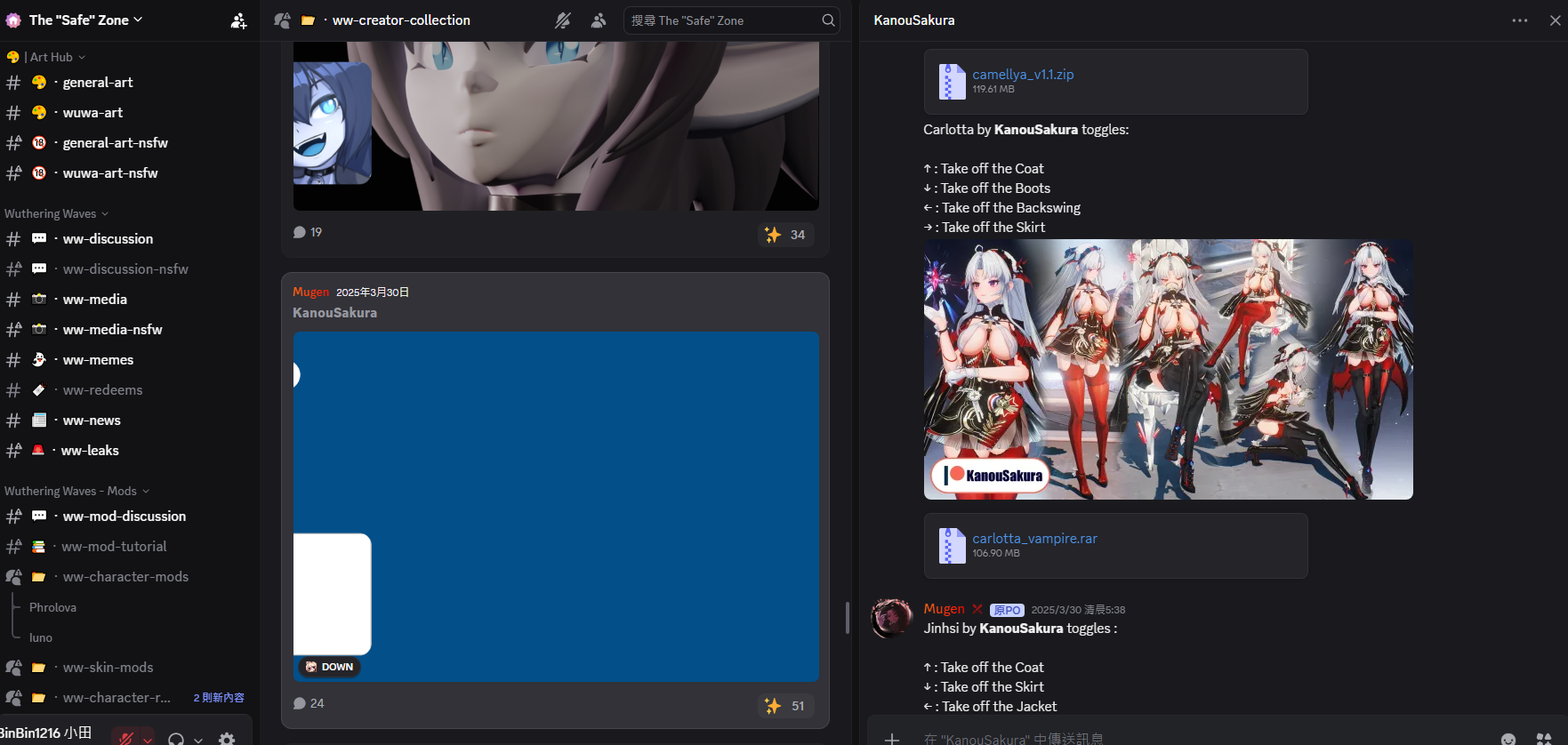Open The "Safe" Zone server menu
The height and width of the screenshot is (745, 1568).
click(85, 20)
